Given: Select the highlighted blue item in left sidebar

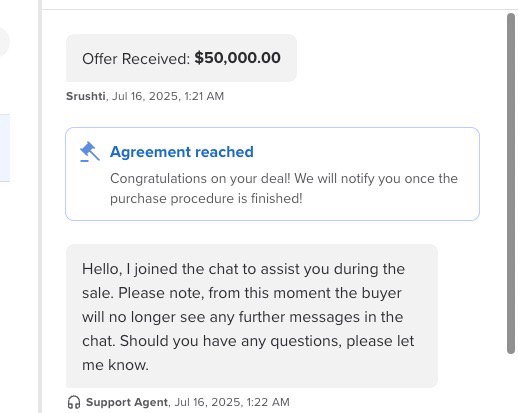Looking at the screenshot, I should tap(5, 148).
